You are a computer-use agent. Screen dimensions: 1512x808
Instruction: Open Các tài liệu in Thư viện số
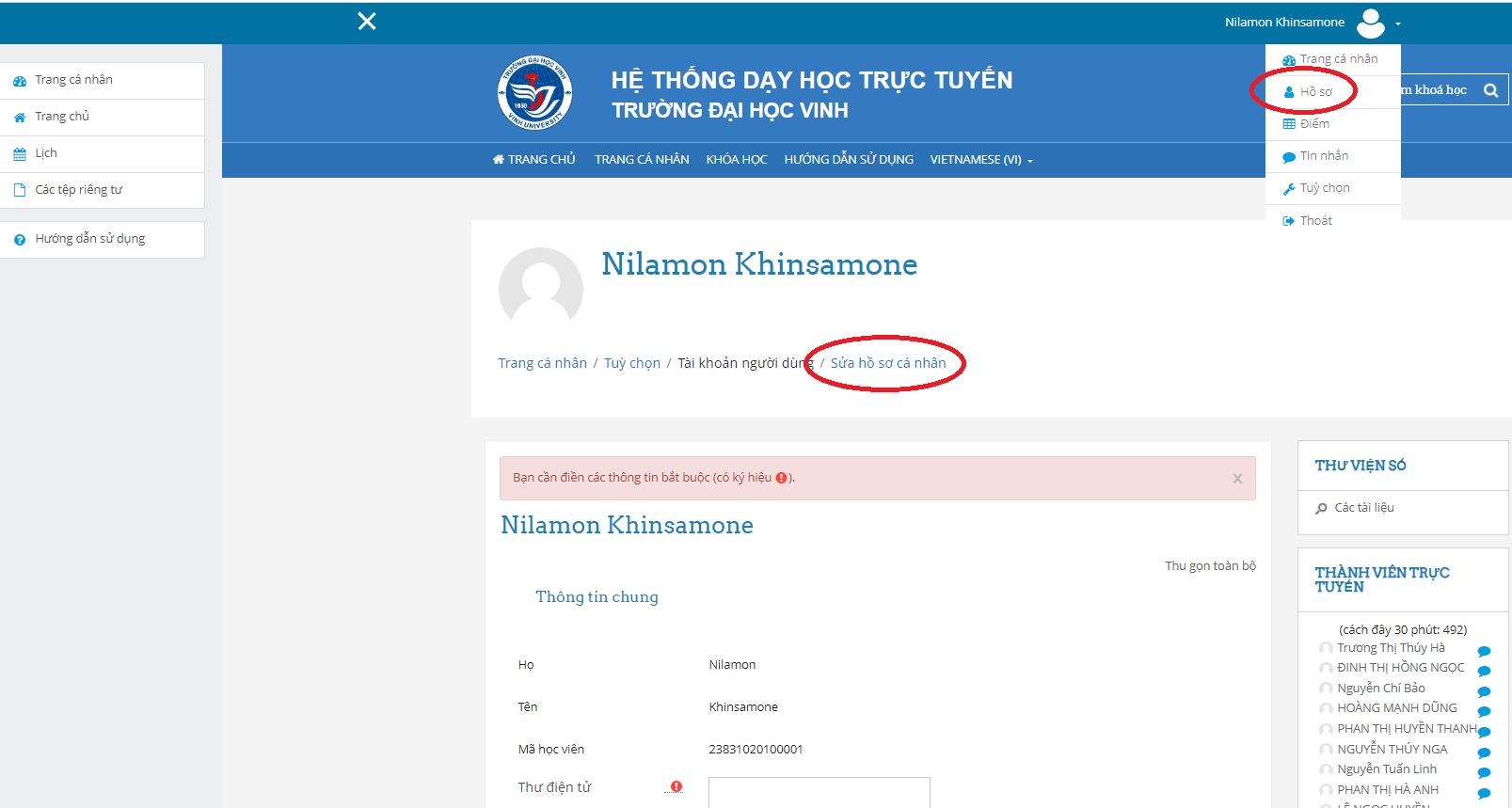1364,508
